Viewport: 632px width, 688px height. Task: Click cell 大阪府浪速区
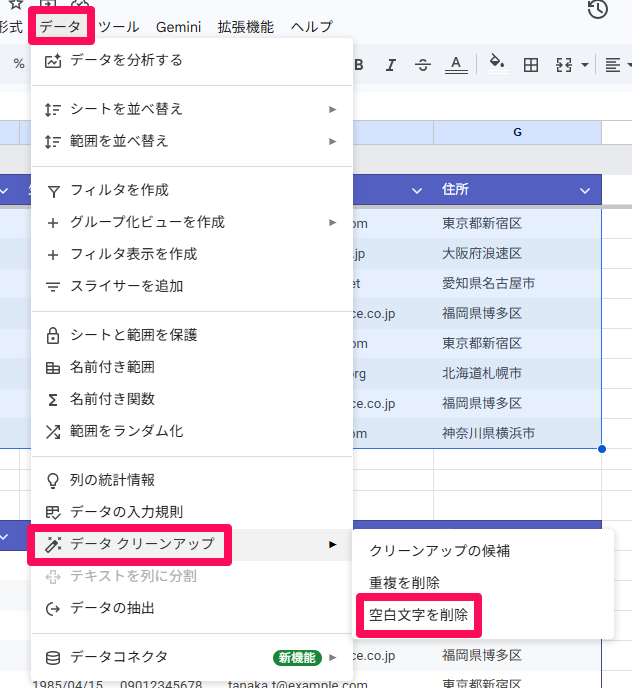point(517,254)
